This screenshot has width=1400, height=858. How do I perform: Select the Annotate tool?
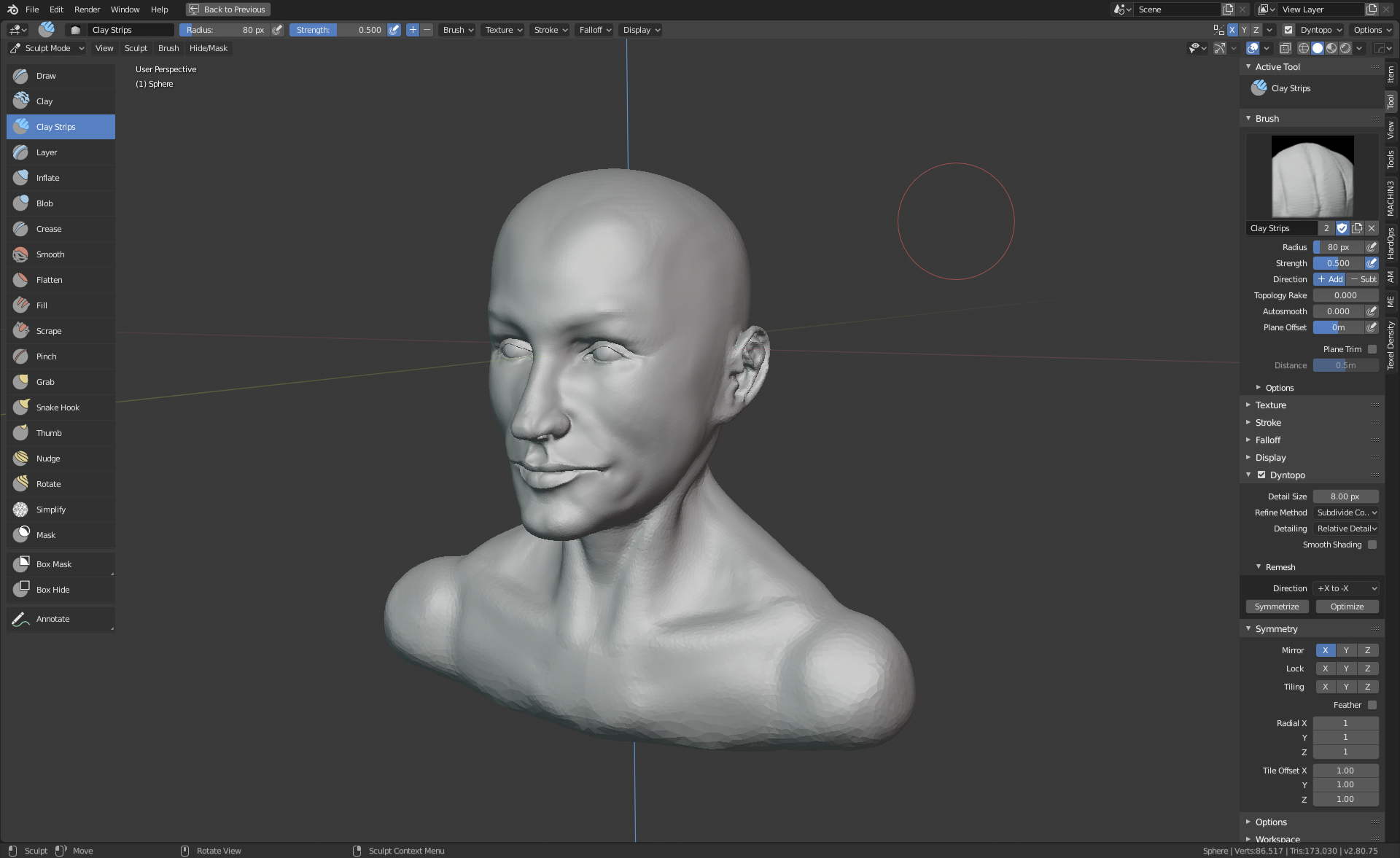tap(52, 619)
